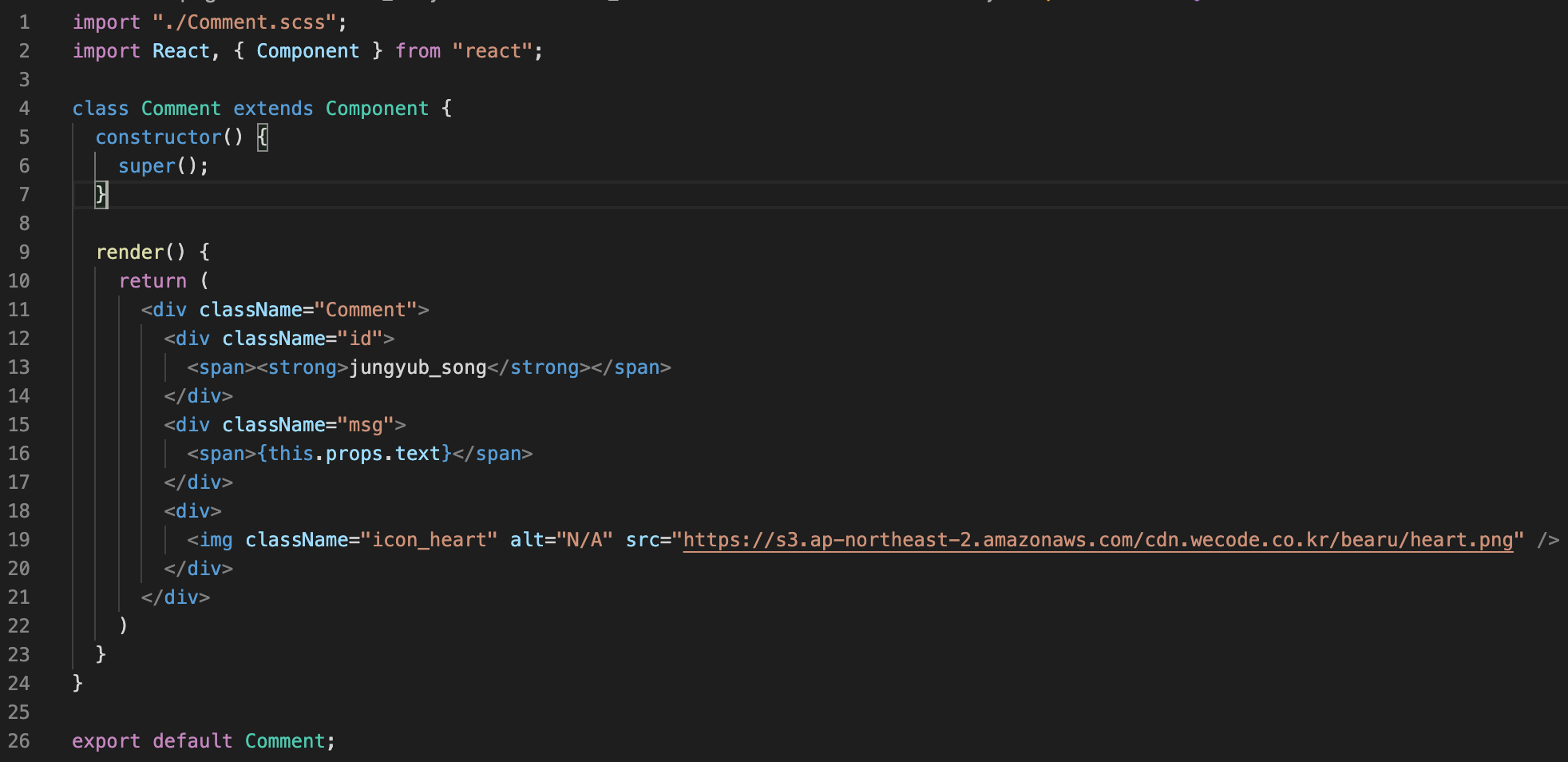Click the closing parenthesis on line 22
The width and height of the screenshot is (1568, 762).
[123, 626]
